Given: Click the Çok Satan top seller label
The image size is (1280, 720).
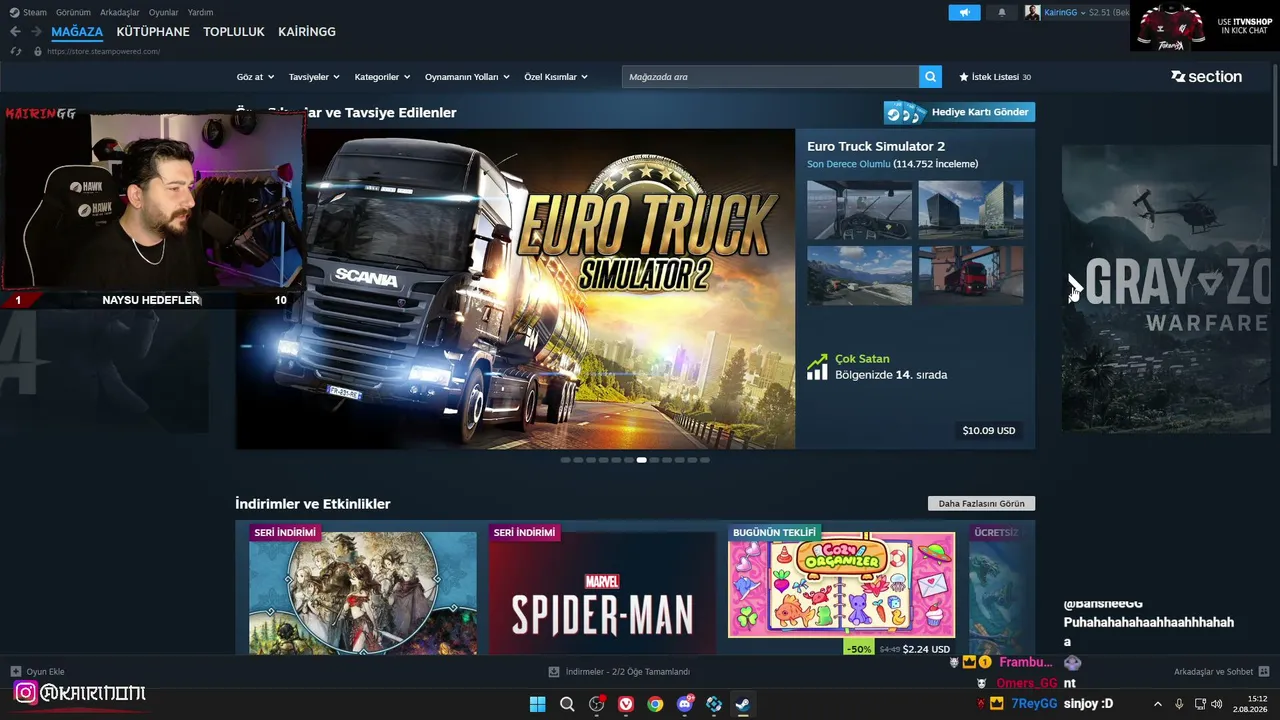Looking at the screenshot, I should 862,359.
